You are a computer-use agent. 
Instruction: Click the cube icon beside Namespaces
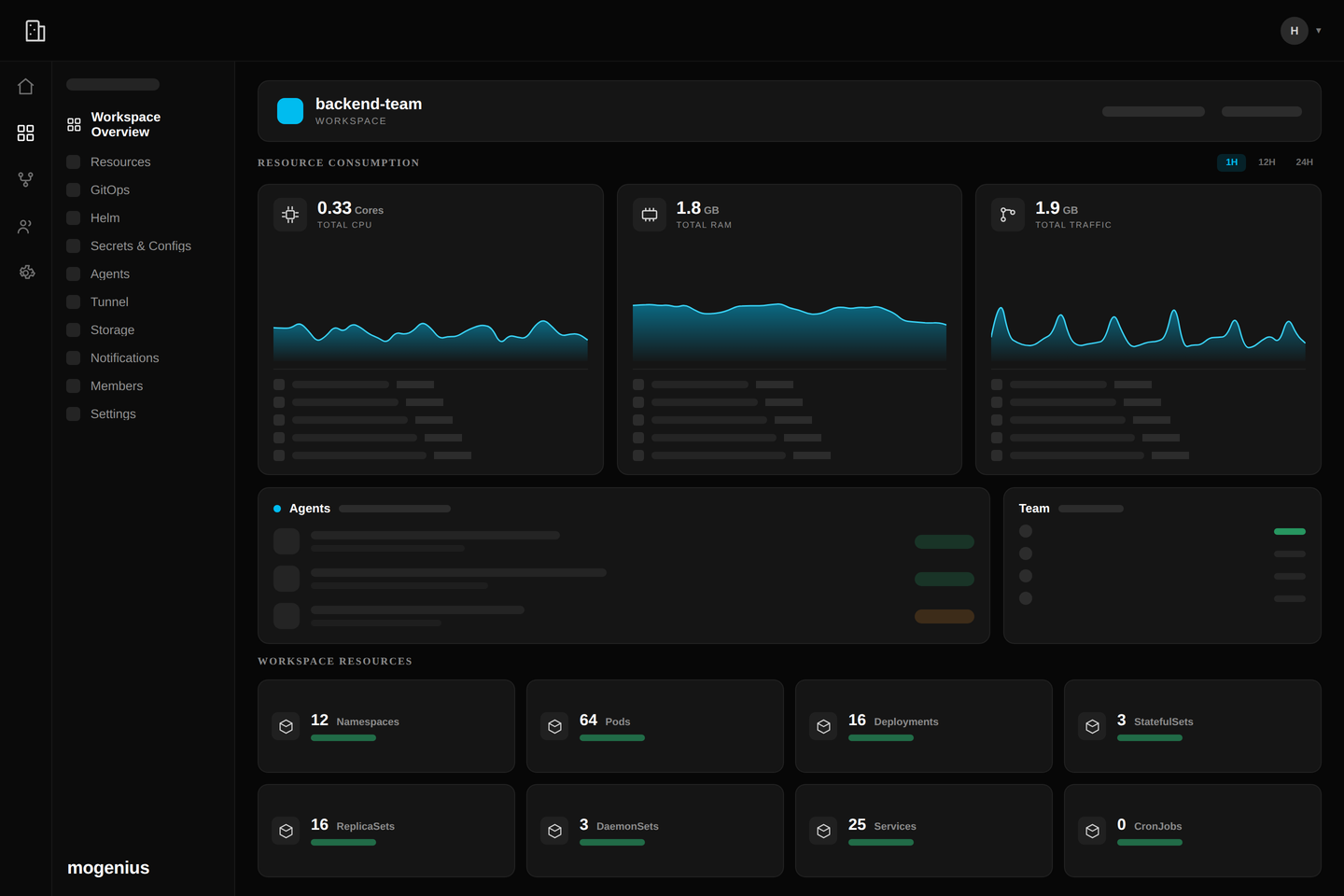[286, 726]
